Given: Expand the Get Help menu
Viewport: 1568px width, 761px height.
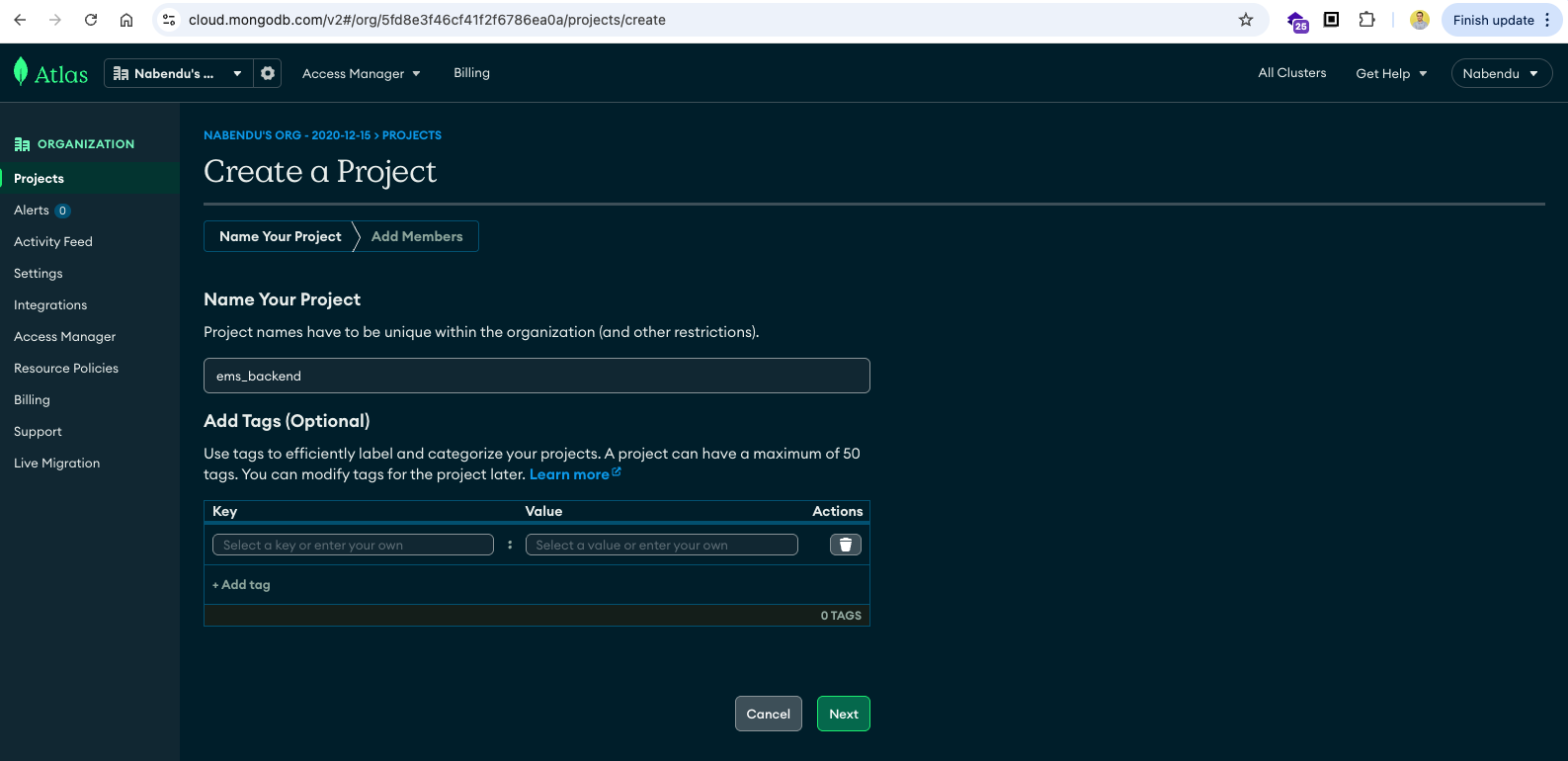Looking at the screenshot, I should (1391, 73).
